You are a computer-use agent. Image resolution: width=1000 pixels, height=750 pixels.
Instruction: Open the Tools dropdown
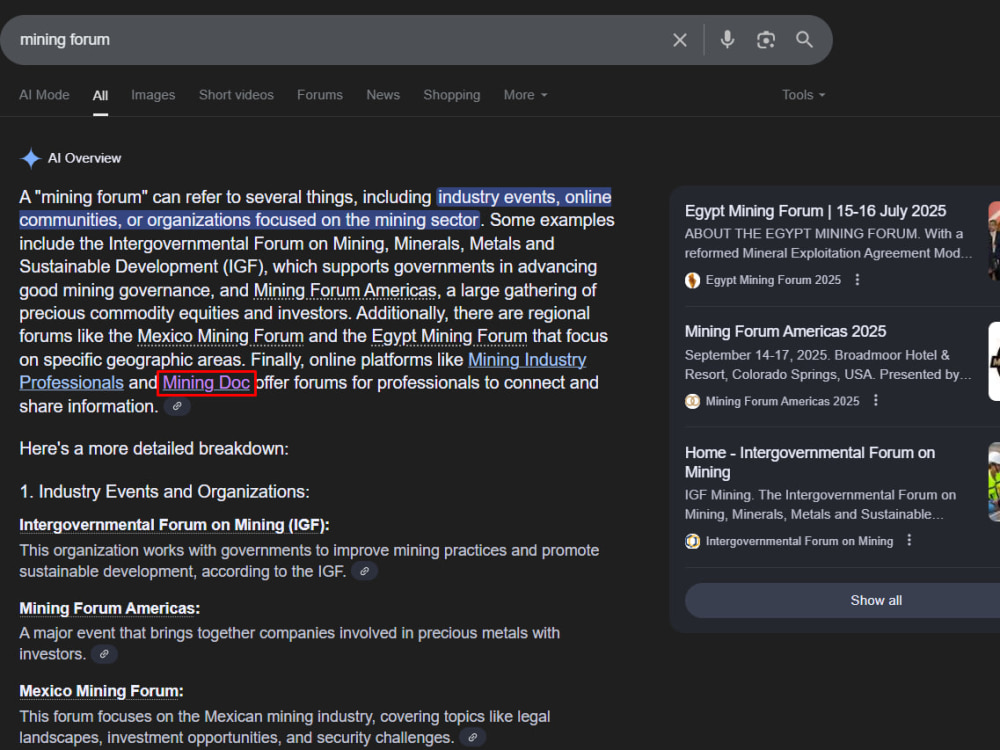[x=804, y=95]
